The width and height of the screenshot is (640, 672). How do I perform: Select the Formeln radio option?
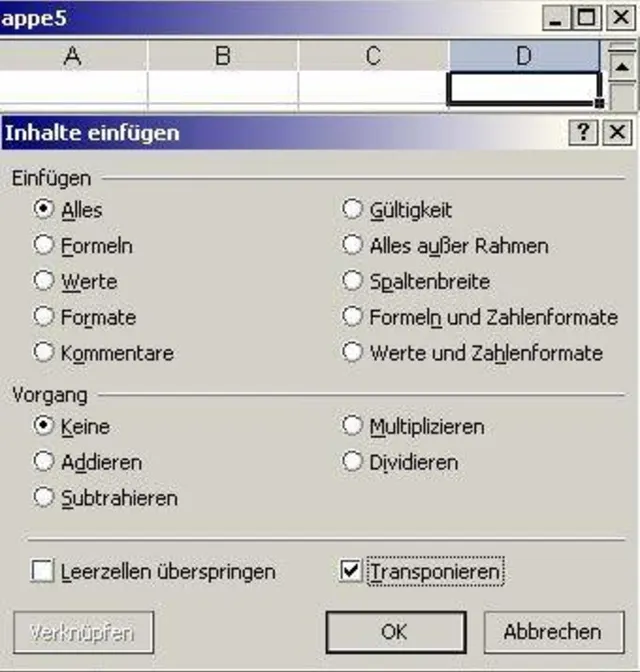click(44, 245)
